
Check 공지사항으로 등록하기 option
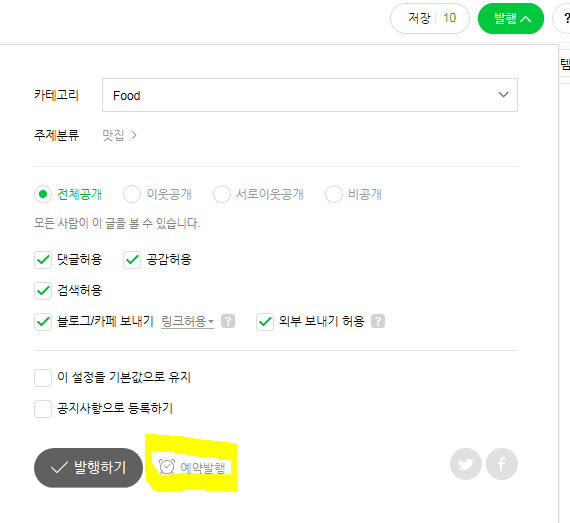tap(43, 409)
